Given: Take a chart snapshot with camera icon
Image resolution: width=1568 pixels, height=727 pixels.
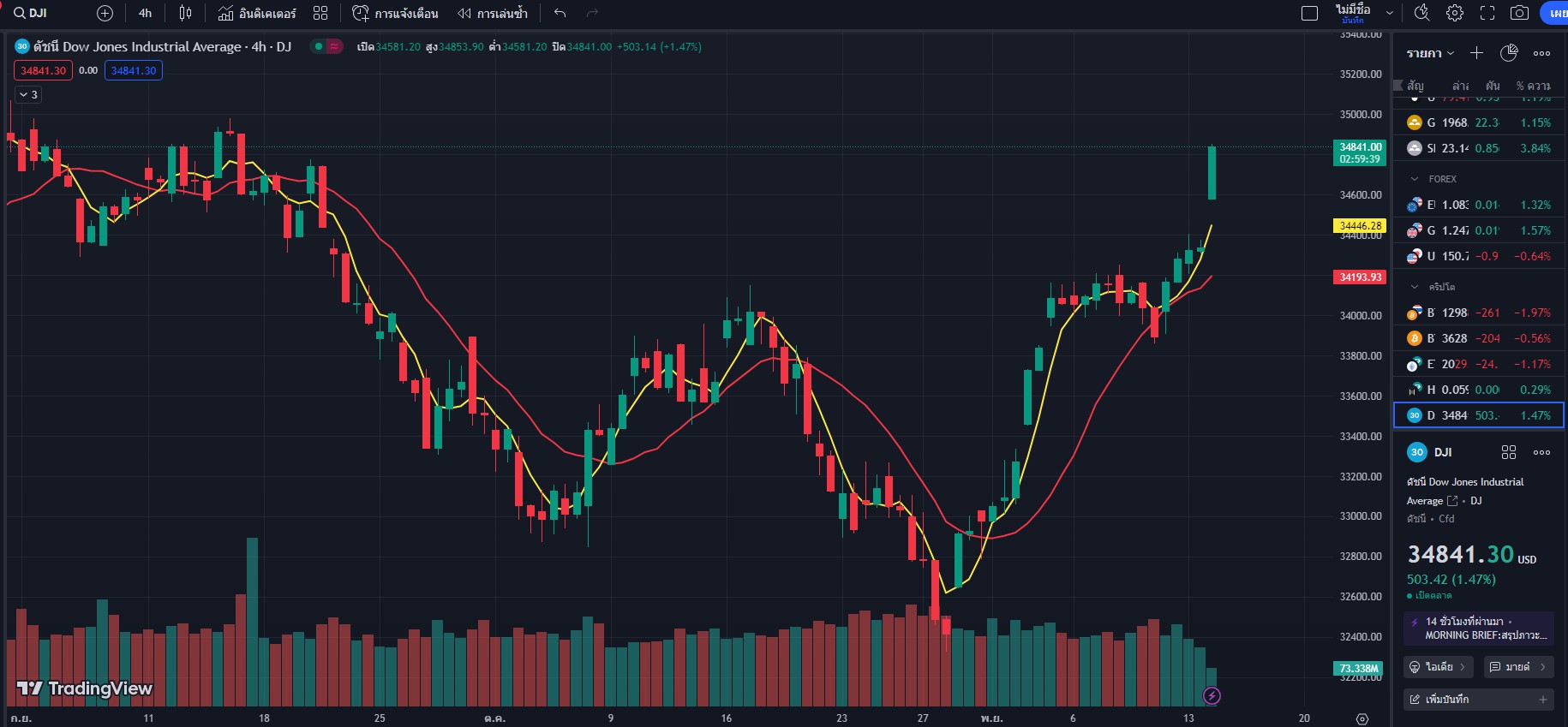Looking at the screenshot, I should (1519, 13).
